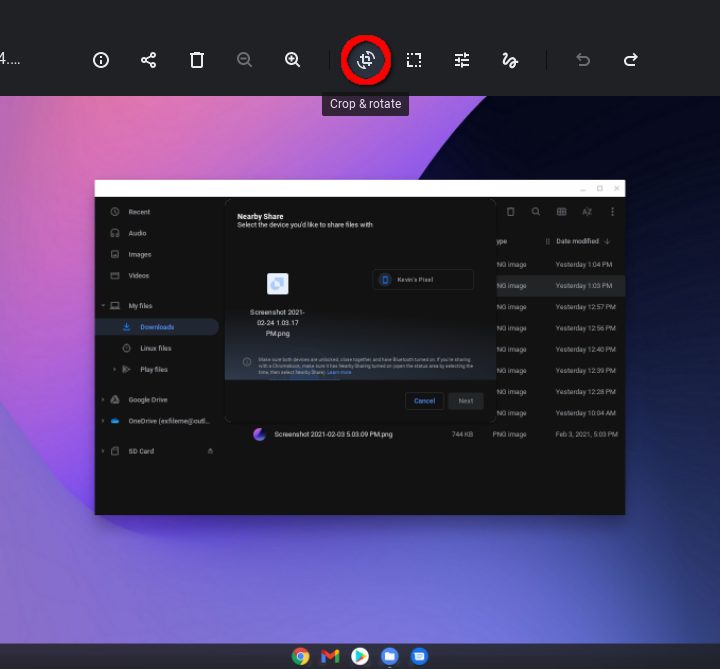Open the Files app from the shelf
The image size is (720, 669).
click(x=389, y=656)
